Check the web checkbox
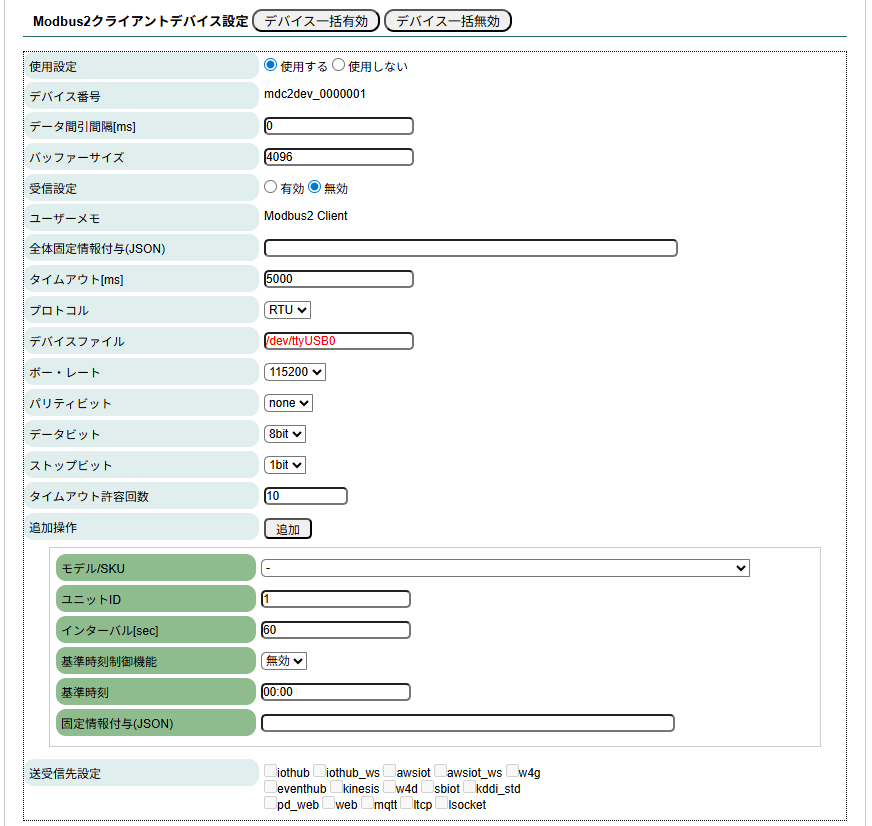Image resolution: width=872 pixels, height=826 pixels. click(328, 803)
